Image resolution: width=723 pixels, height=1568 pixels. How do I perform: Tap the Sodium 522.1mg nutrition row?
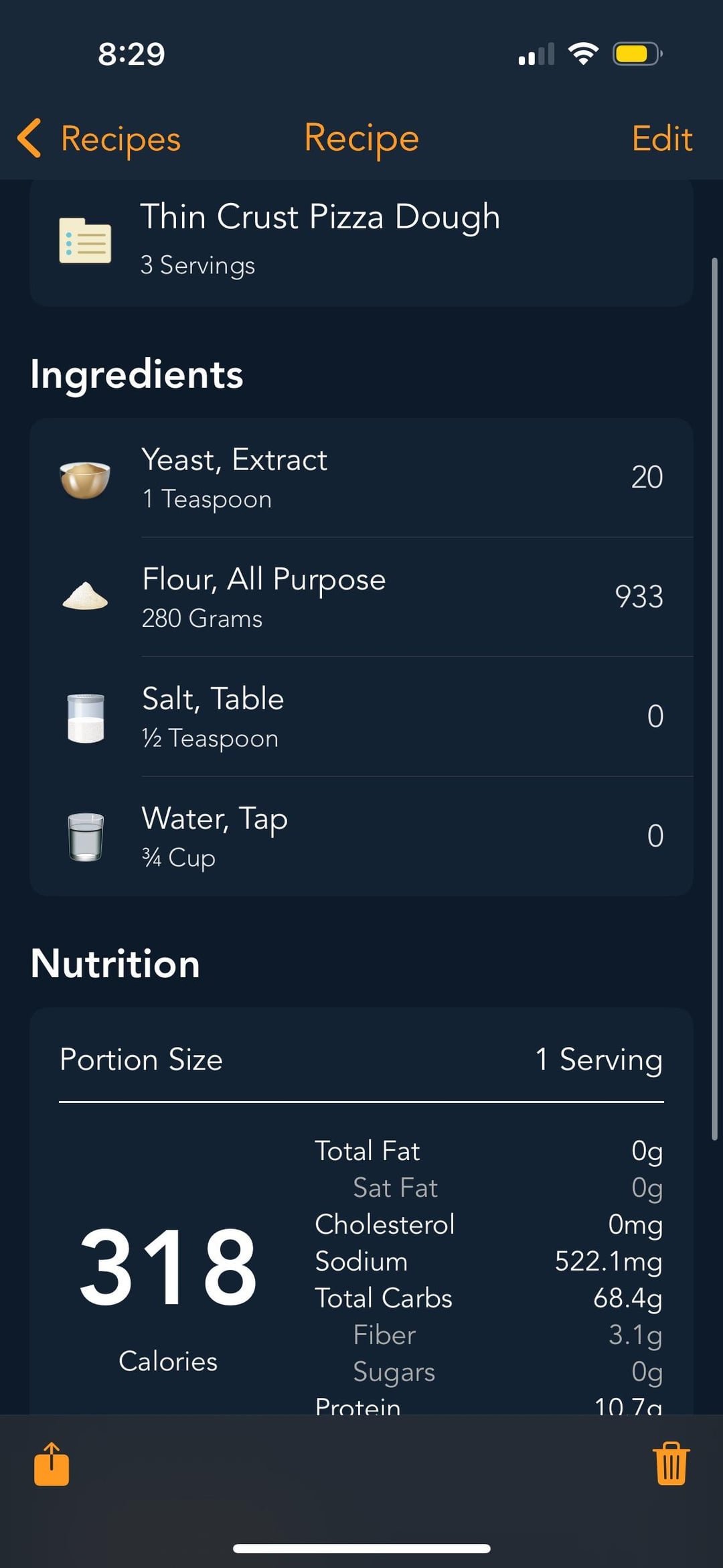click(488, 1261)
